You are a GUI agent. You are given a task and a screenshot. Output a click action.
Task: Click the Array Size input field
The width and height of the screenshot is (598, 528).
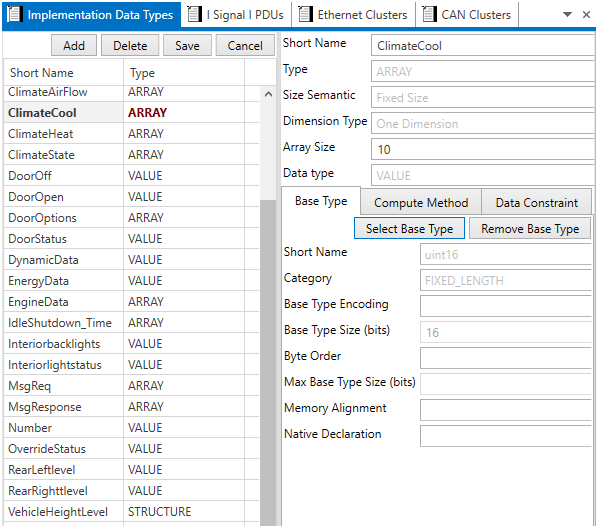[483, 149]
